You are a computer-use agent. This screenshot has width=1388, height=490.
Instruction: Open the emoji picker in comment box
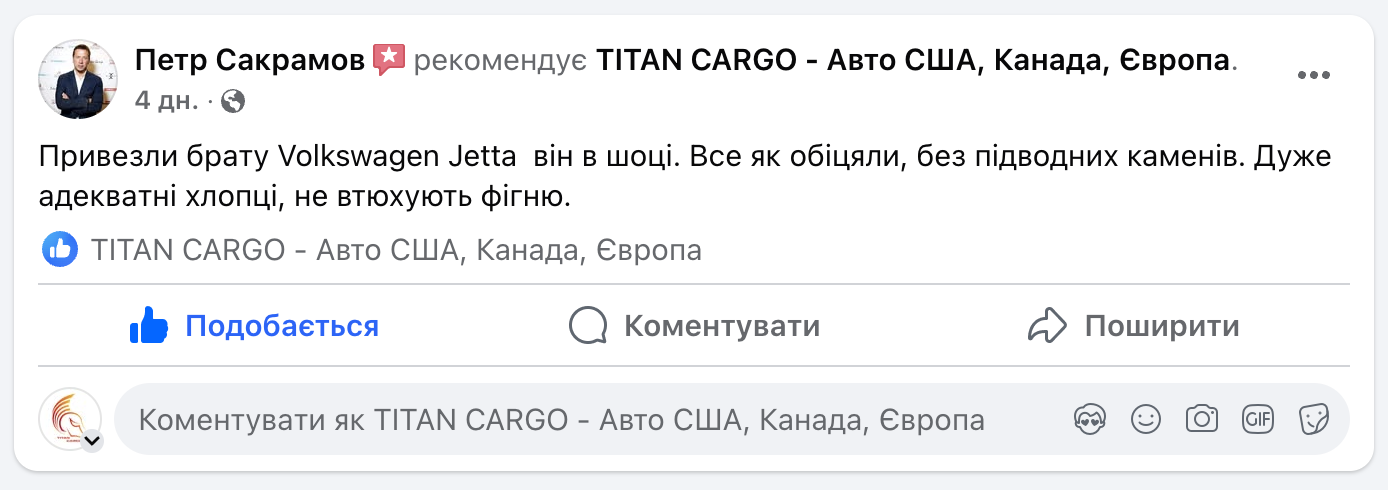point(1145,419)
